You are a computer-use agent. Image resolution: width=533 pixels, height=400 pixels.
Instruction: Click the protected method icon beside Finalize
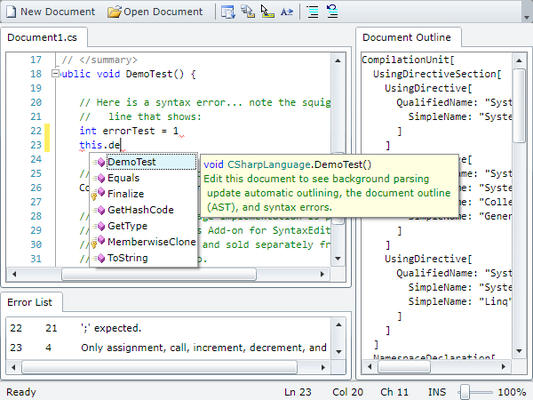(x=98, y=194)
